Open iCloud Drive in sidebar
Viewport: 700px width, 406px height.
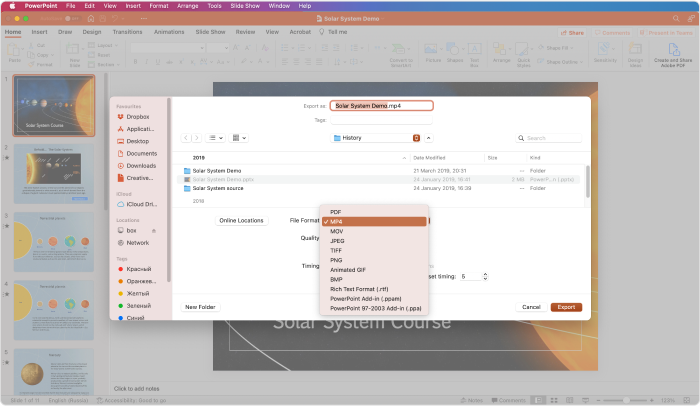coord(137,204)
